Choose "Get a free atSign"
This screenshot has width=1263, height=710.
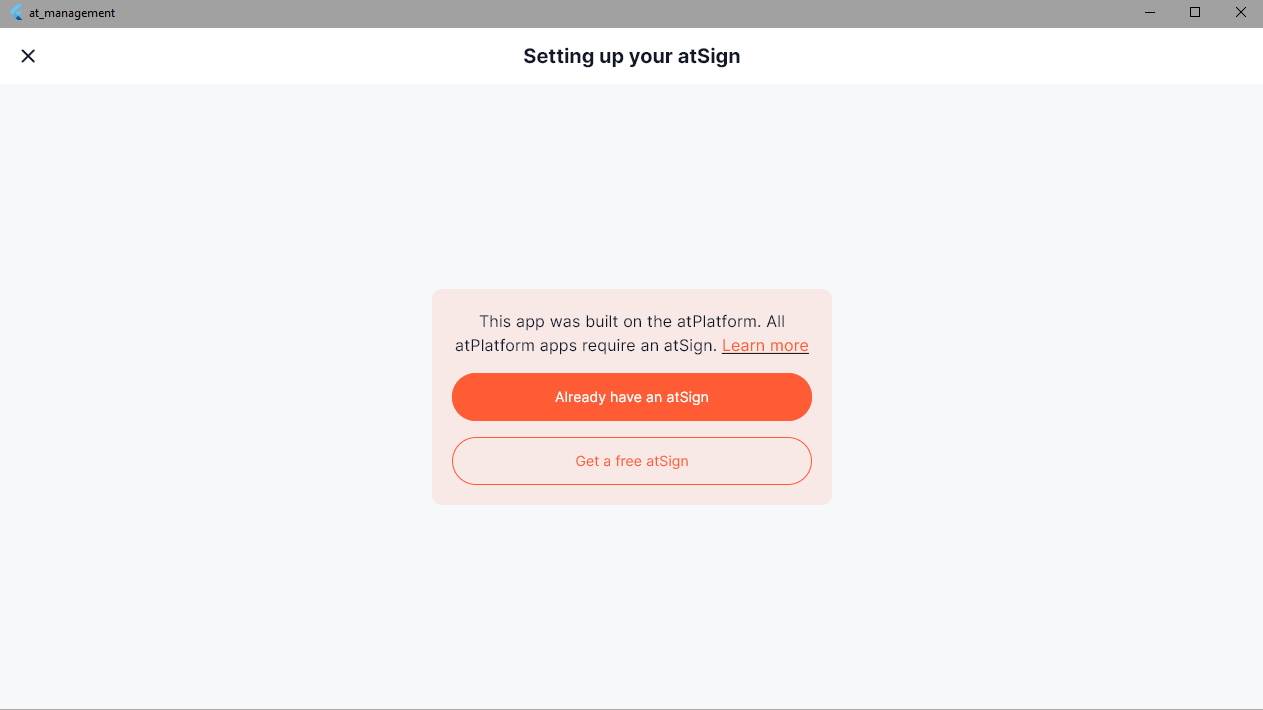tap(631, 461)
